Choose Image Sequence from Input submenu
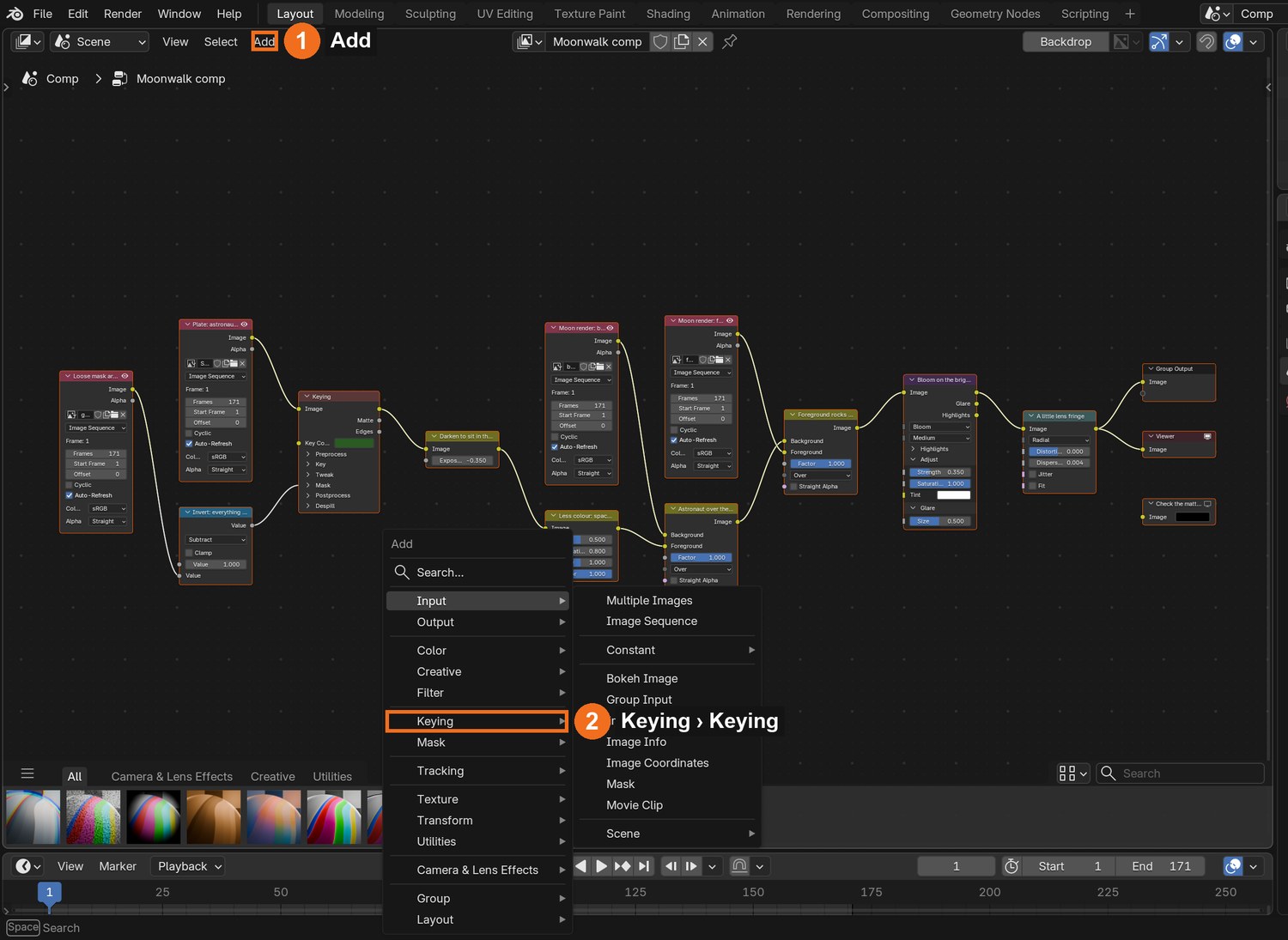 (x=652, y=622)
